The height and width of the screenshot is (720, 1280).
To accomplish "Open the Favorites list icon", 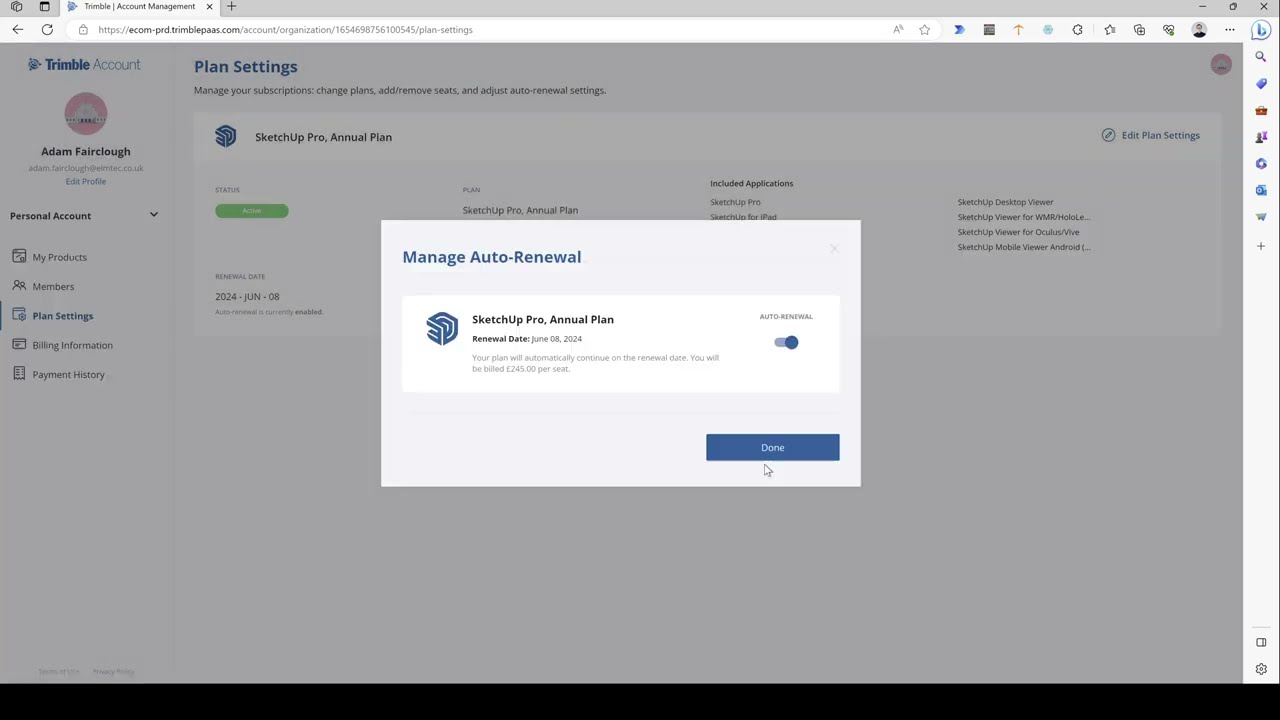I will [1110, 30].
